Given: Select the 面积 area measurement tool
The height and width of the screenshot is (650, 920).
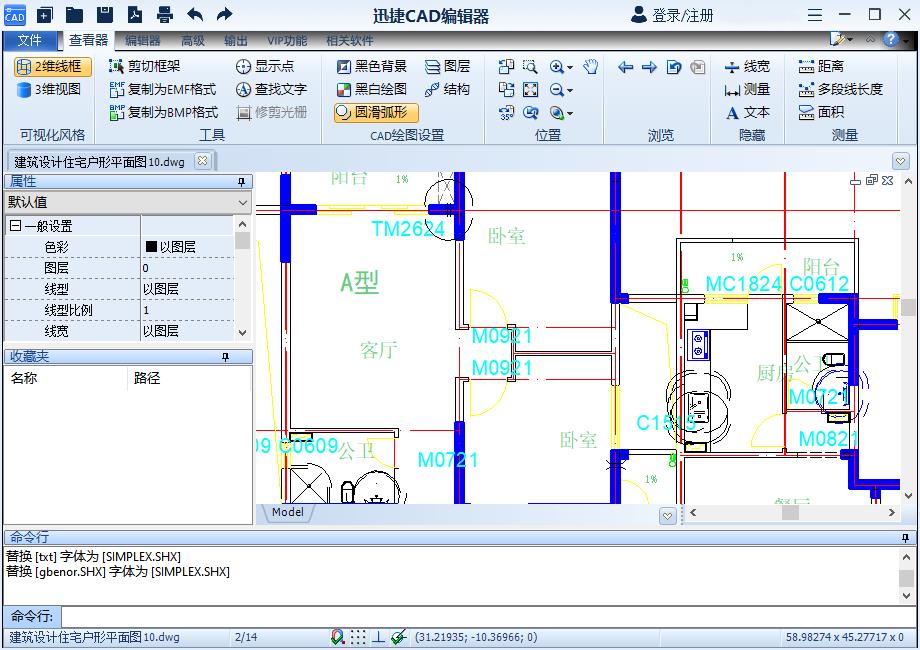Looking at the screenshot, I should (x=821, y=112).
